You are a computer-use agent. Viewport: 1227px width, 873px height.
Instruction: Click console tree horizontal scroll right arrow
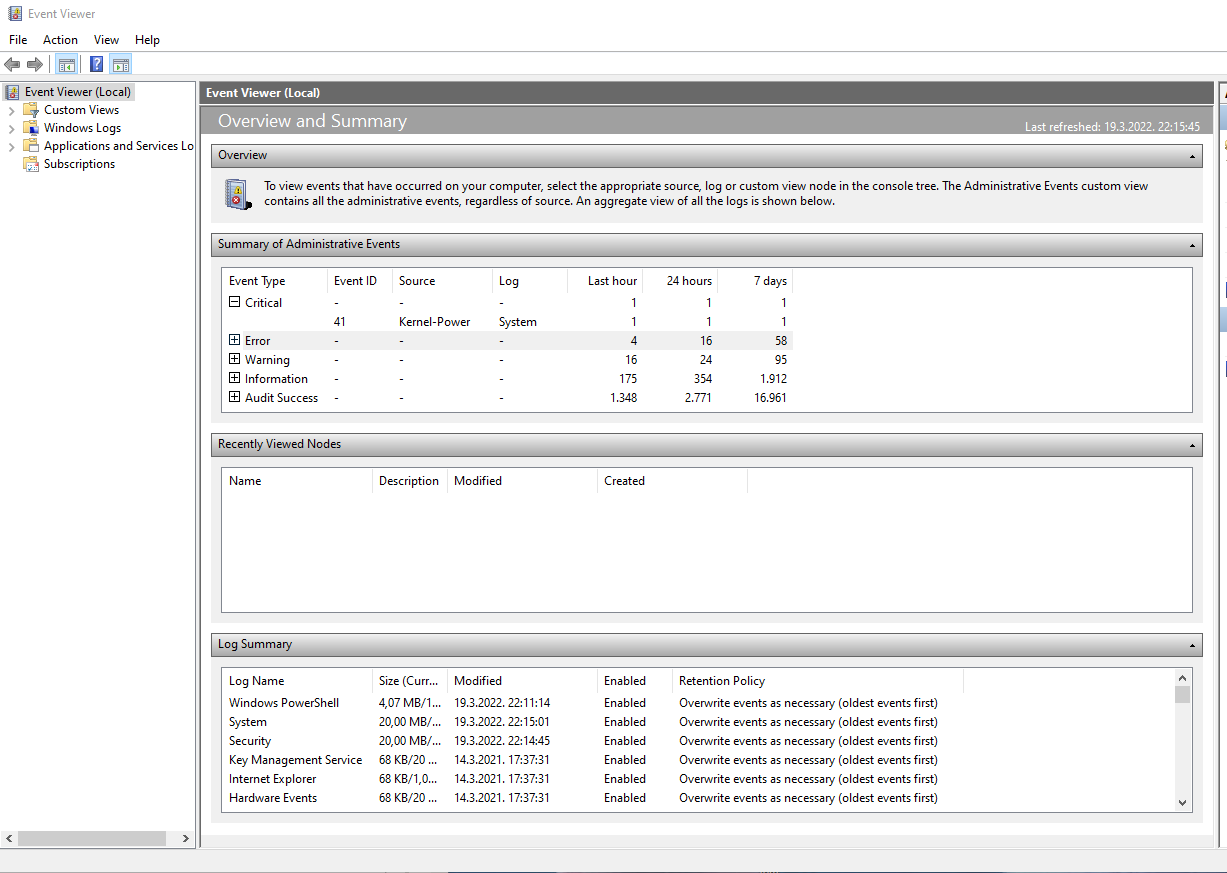coord(185,839)
